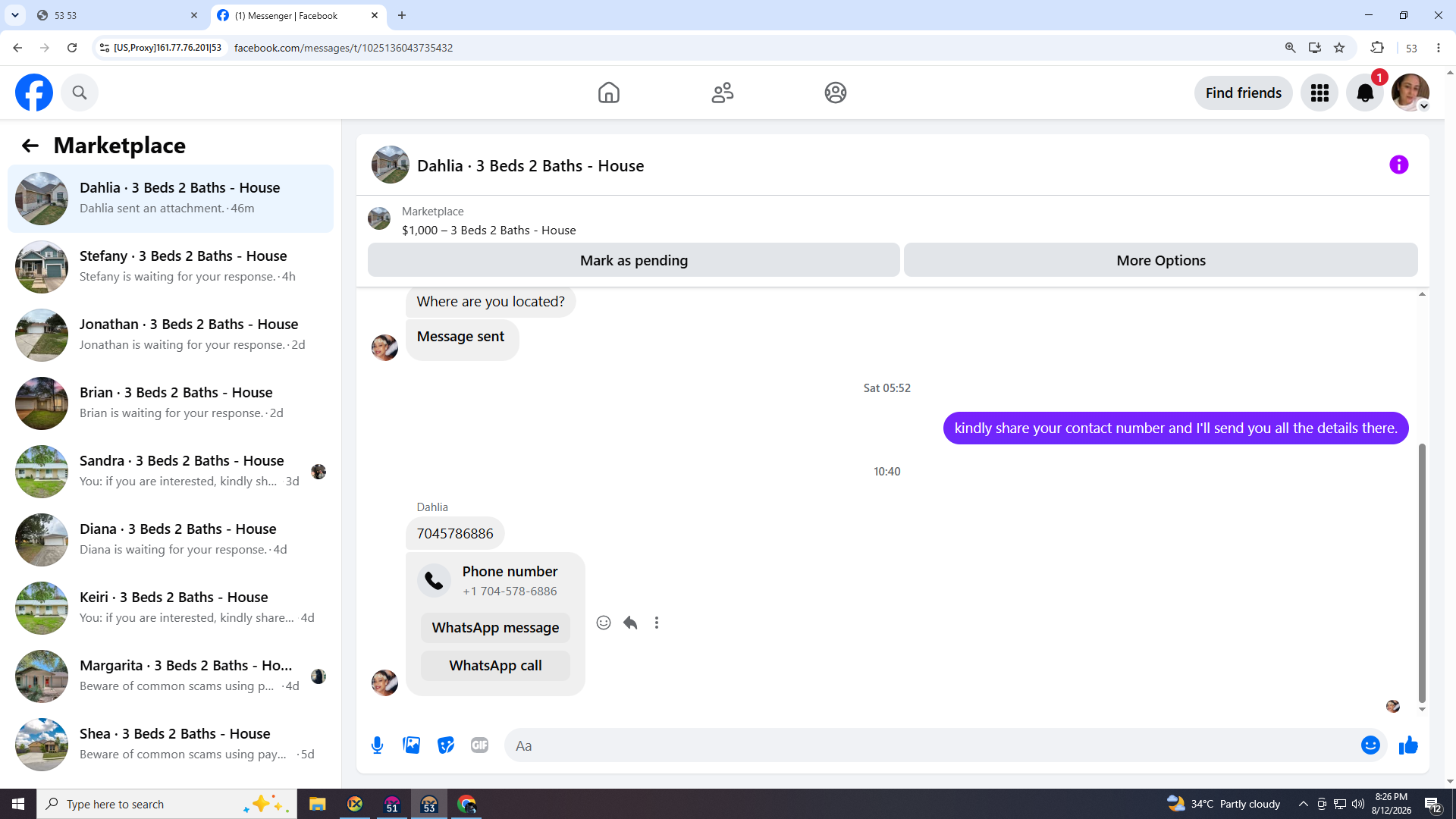Open more options for Dahlia's message
This screenshot has width=1456, height=819.
(x=657, y=623)
